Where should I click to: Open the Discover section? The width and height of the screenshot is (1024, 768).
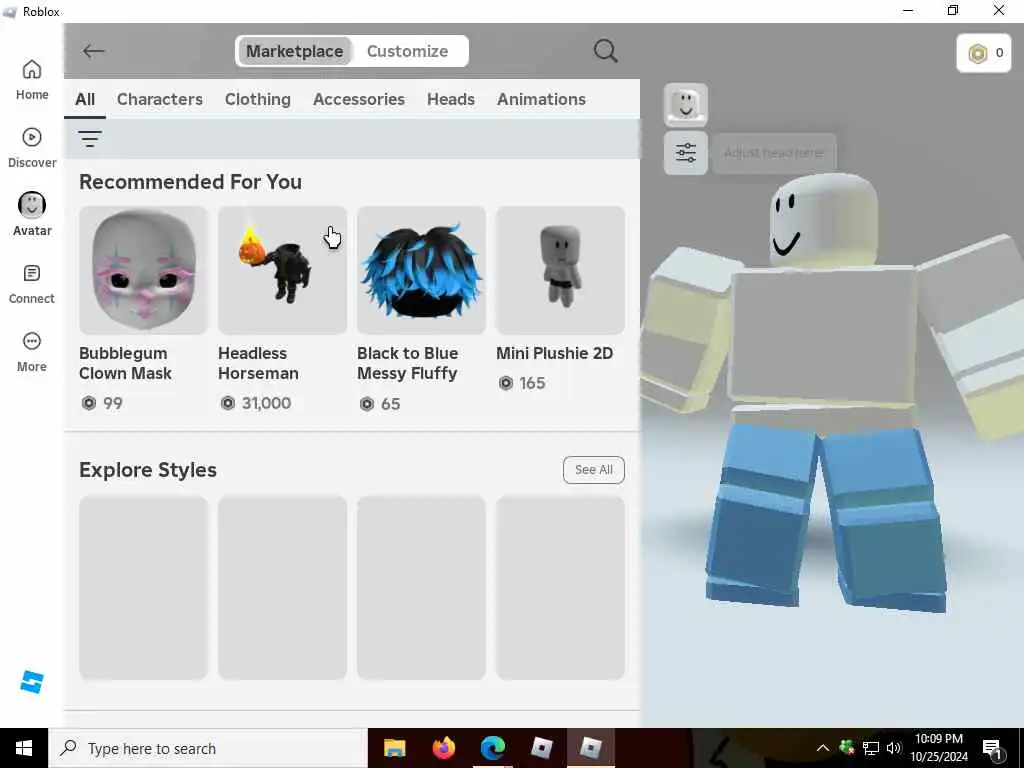coord(31,148)
